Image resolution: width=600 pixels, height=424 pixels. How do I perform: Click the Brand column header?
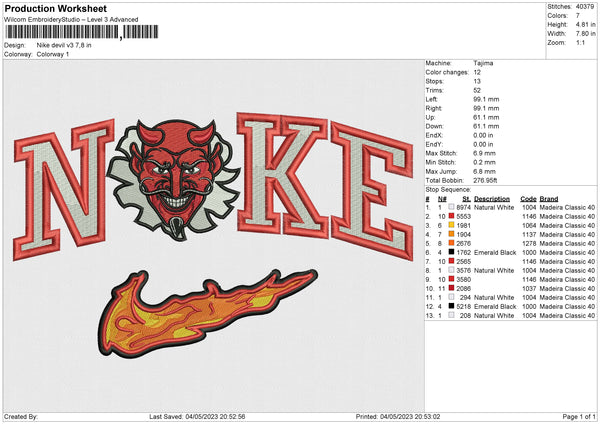(x=549, y=199)
